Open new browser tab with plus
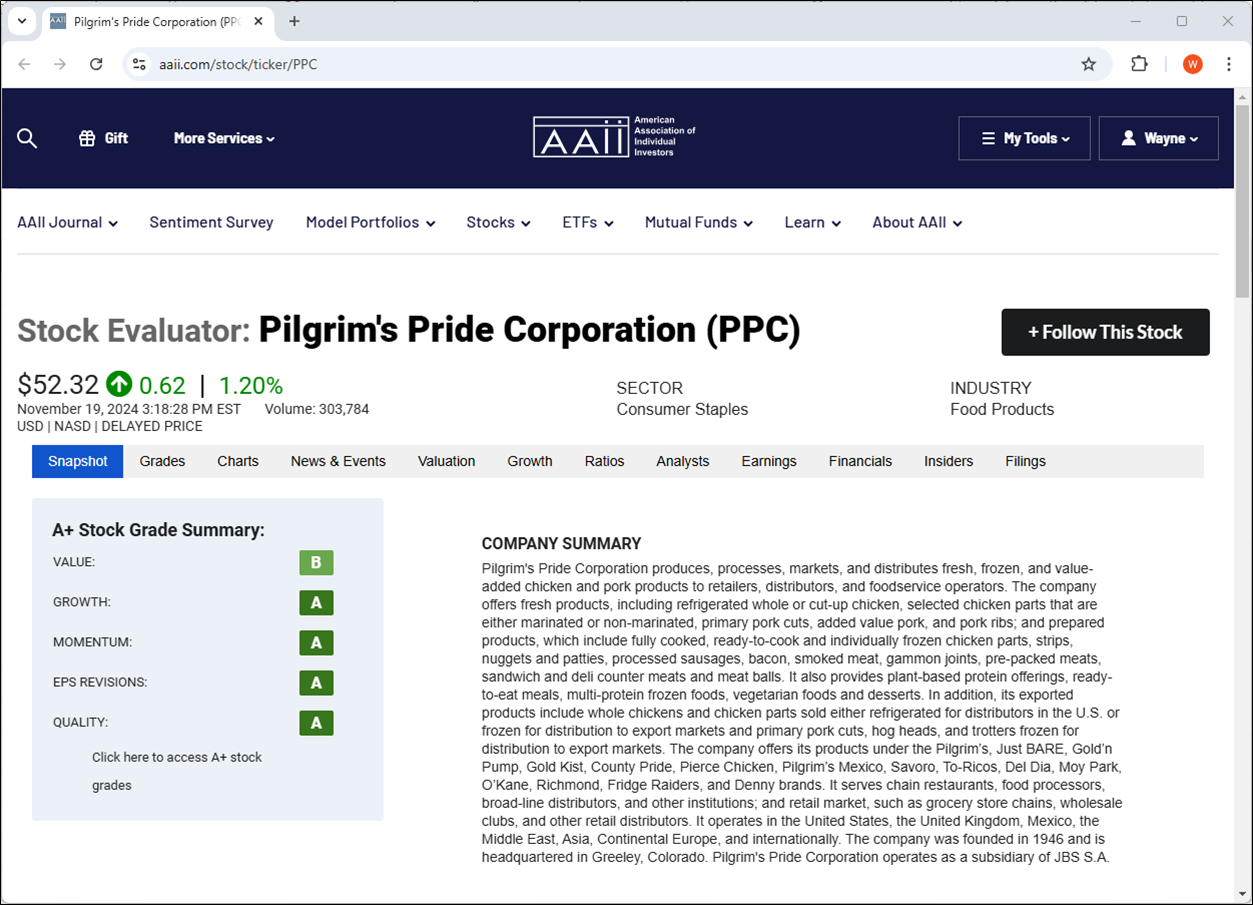This screenshot has width=1253, height=905. (x=294, y=21)
